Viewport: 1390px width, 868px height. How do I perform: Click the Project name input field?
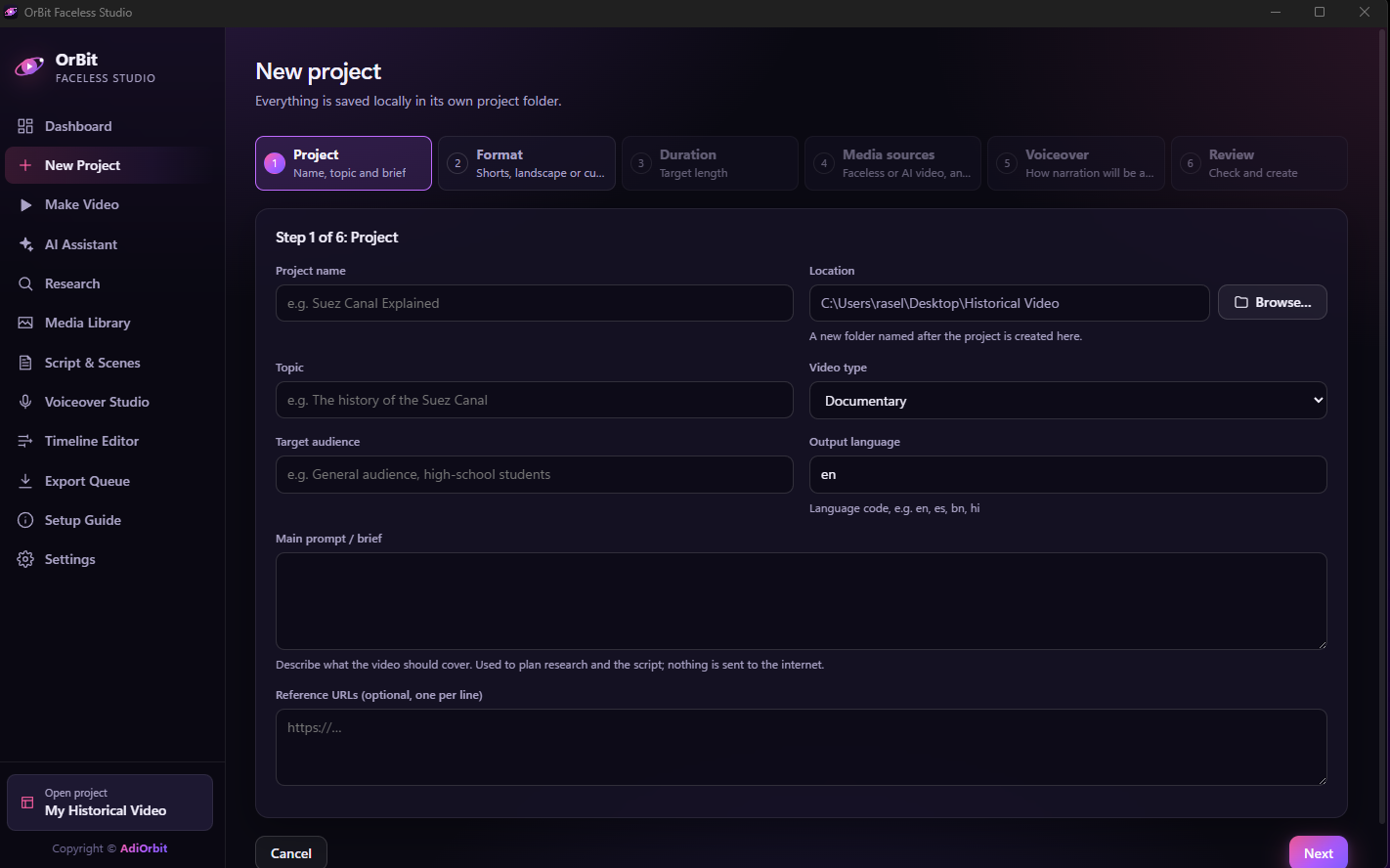point(534,303)
